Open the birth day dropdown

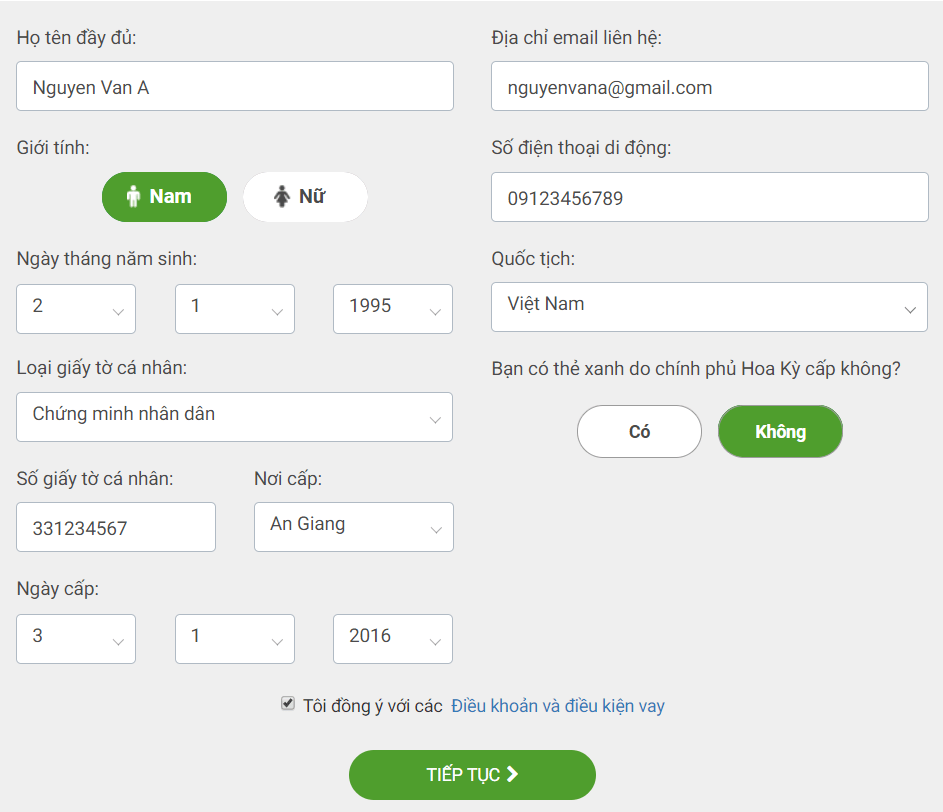pos(76,309)
